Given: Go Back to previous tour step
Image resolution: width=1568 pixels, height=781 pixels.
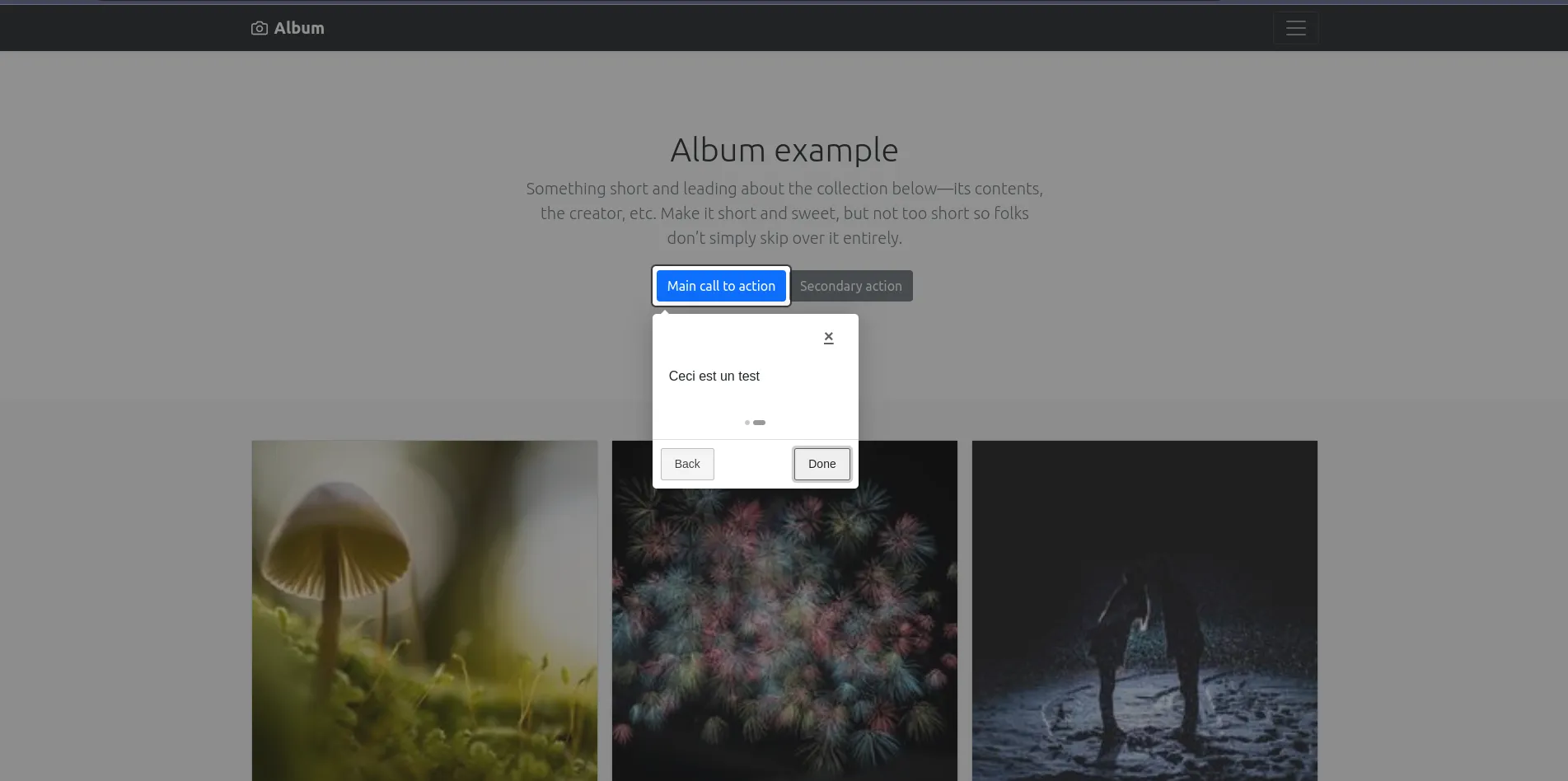Looking at the screenshot, I should click(686, 464).
